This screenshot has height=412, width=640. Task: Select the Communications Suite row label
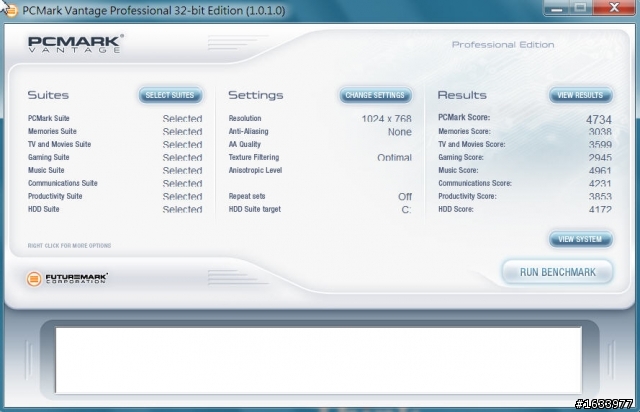(63, 183)
